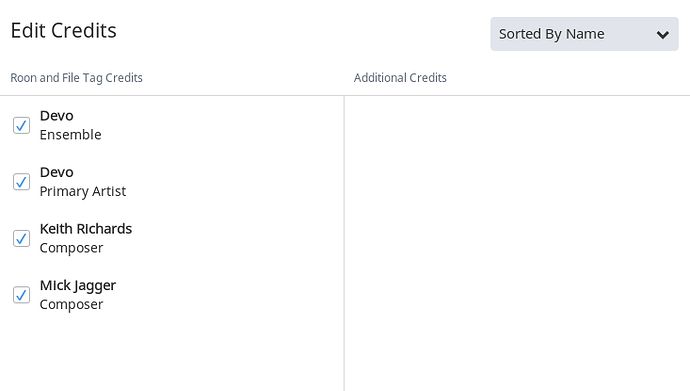Click the Primary Artist role label

coord(83,191)
